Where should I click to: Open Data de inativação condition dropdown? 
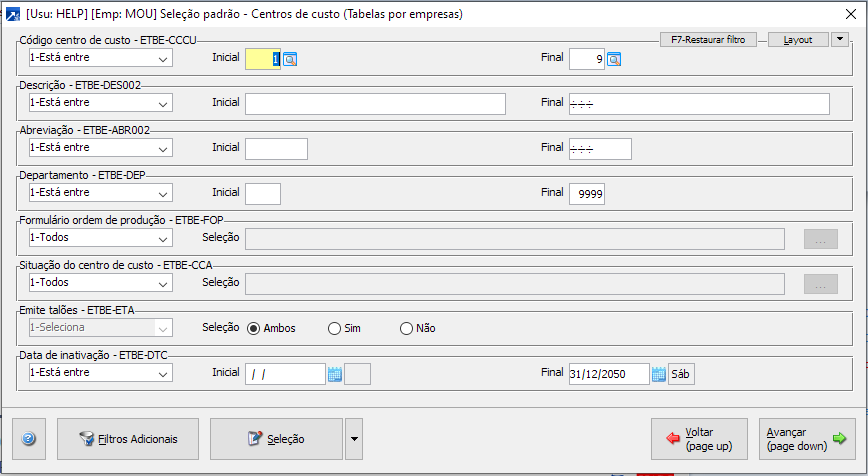pyautogui.click(x=101, y=372)
